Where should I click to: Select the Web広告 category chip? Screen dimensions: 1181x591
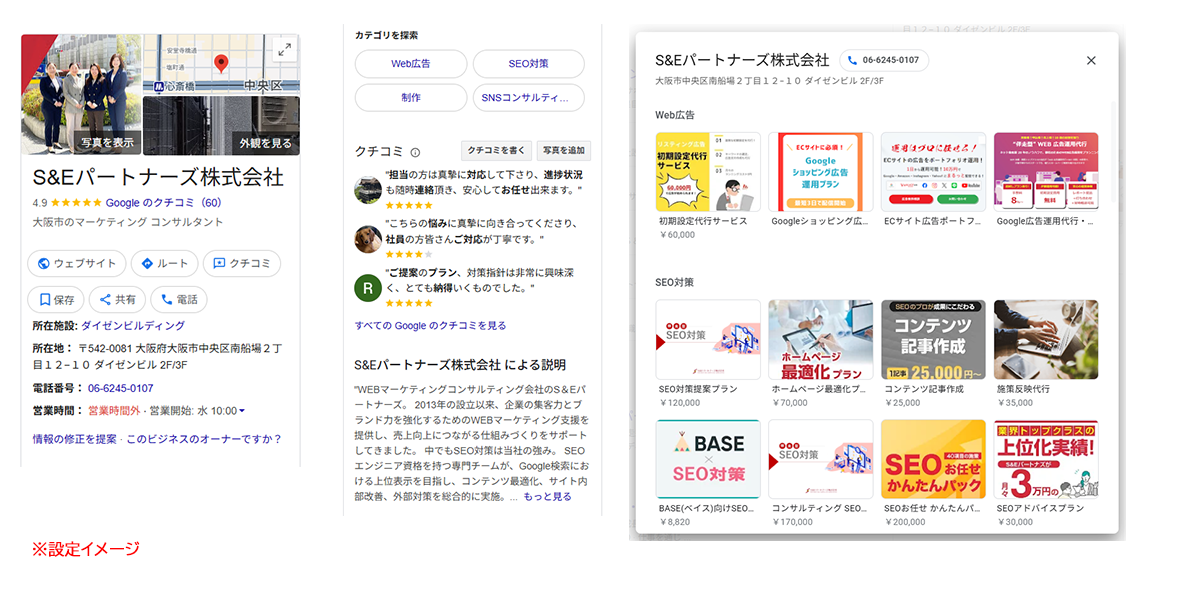pyautogui.click(x=410, y=64)
